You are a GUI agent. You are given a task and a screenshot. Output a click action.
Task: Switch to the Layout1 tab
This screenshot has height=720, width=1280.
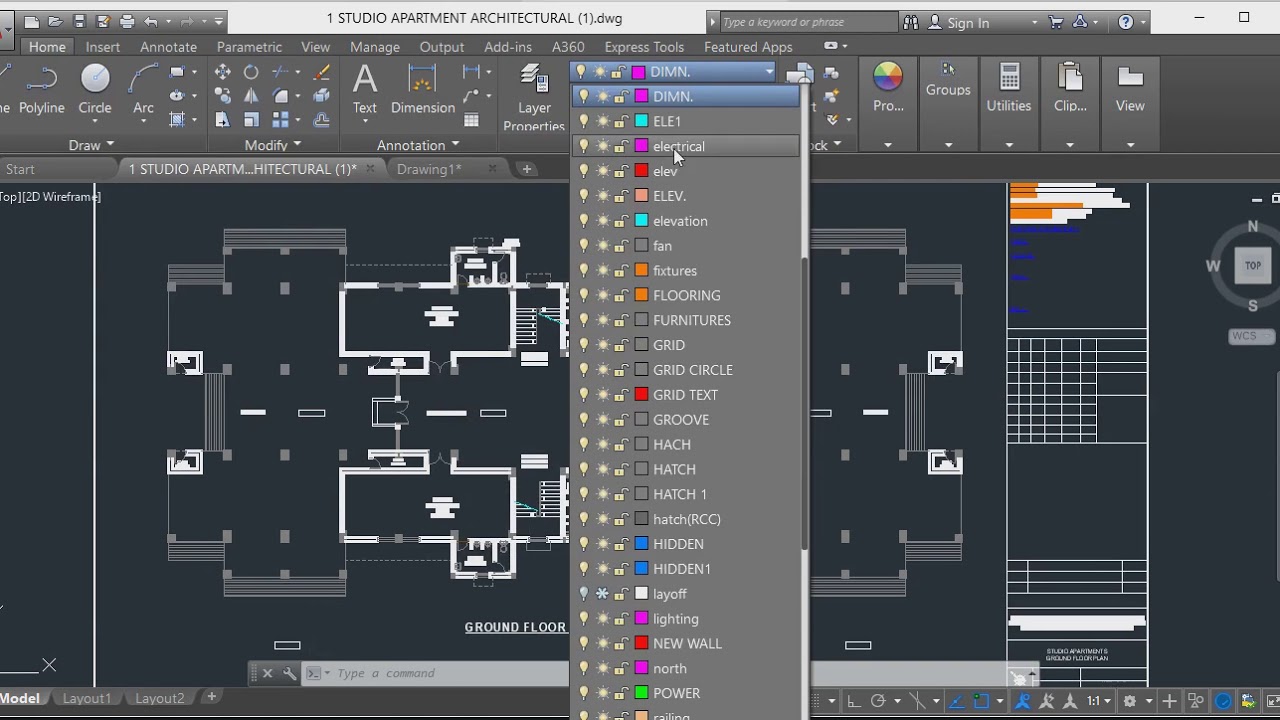(87, 698)
